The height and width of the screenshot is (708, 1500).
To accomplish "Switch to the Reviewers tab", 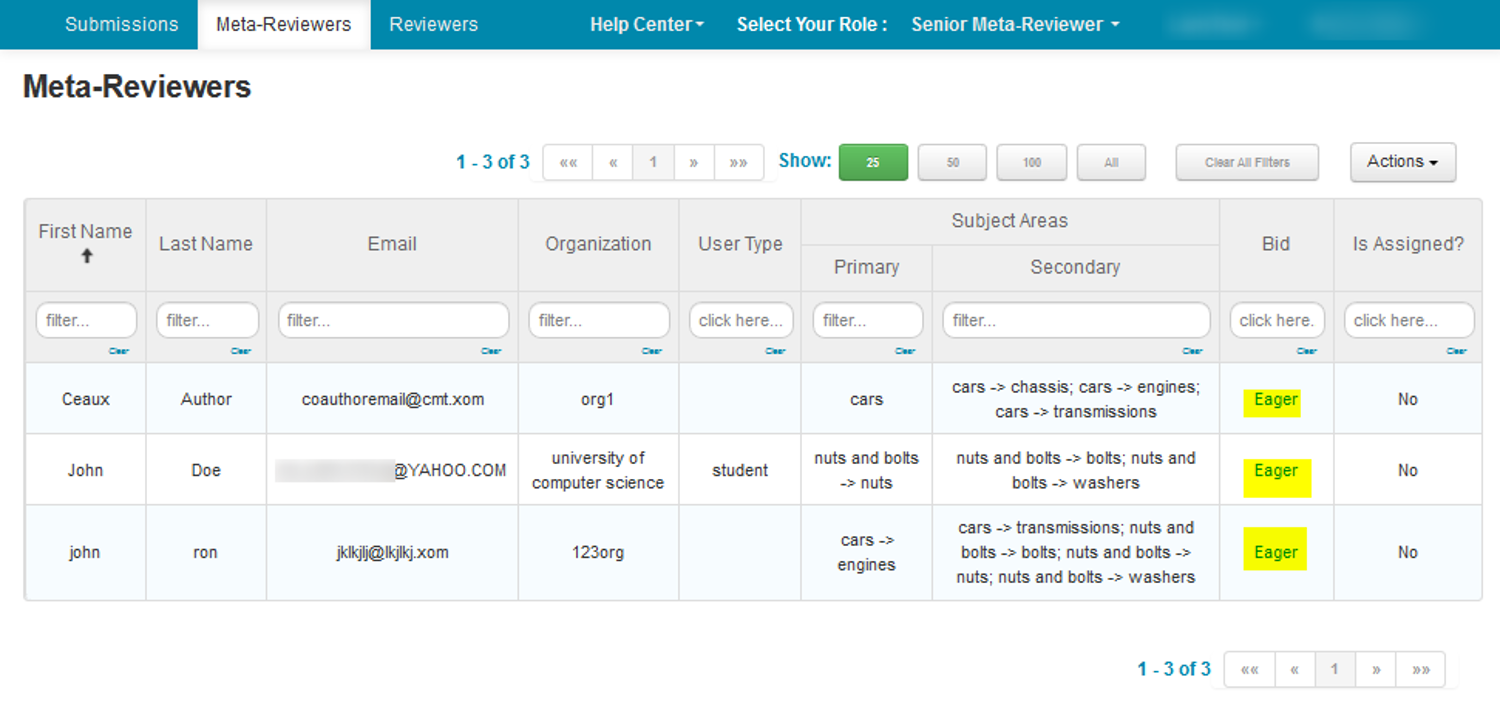I will pos(433,24).
